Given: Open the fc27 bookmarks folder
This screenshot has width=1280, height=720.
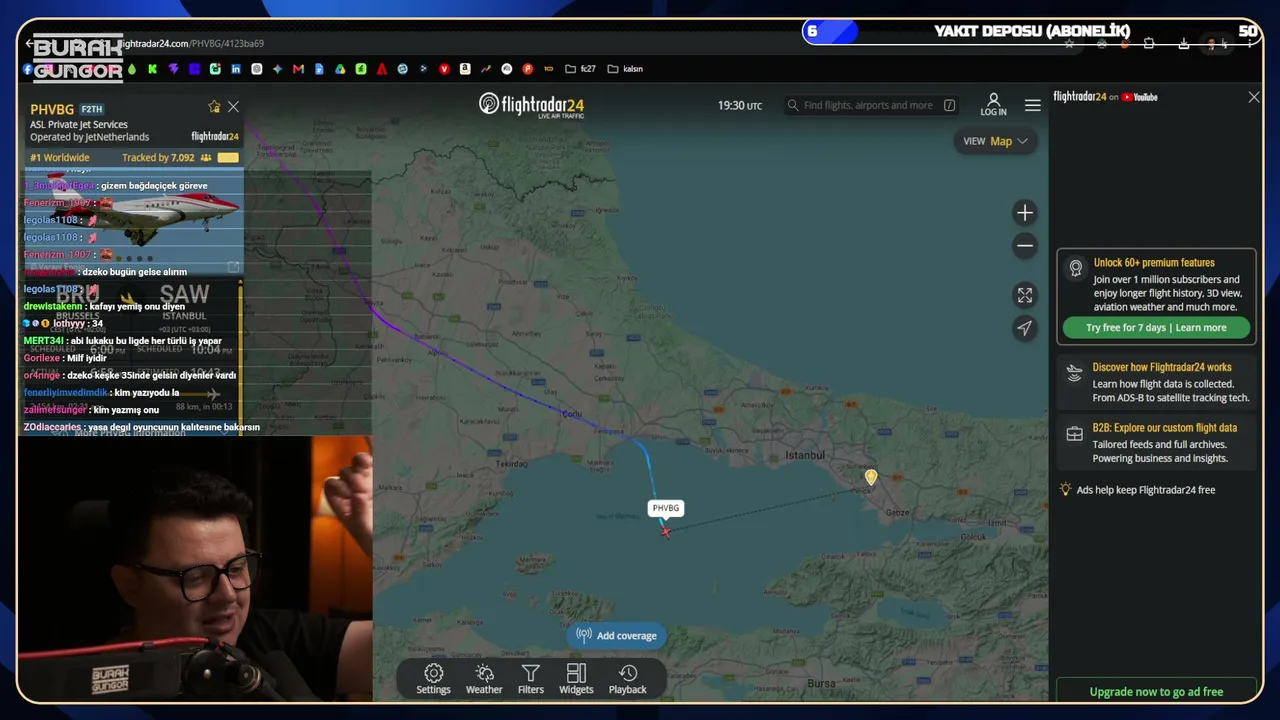Looking at the screenshot, I should pos(580,69).
